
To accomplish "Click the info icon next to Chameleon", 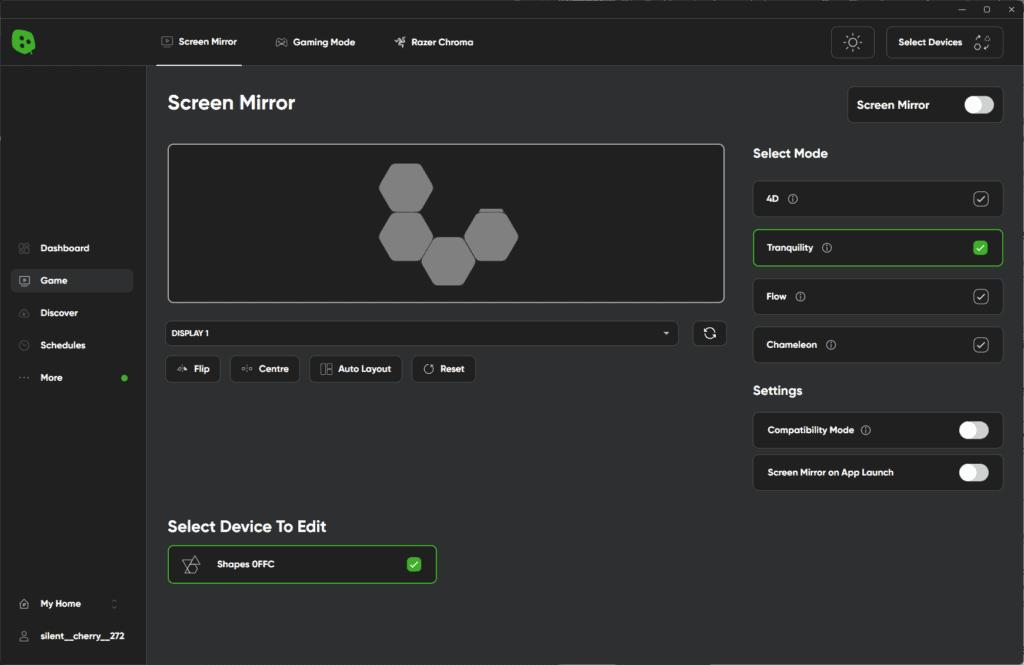I will (831, 345).
